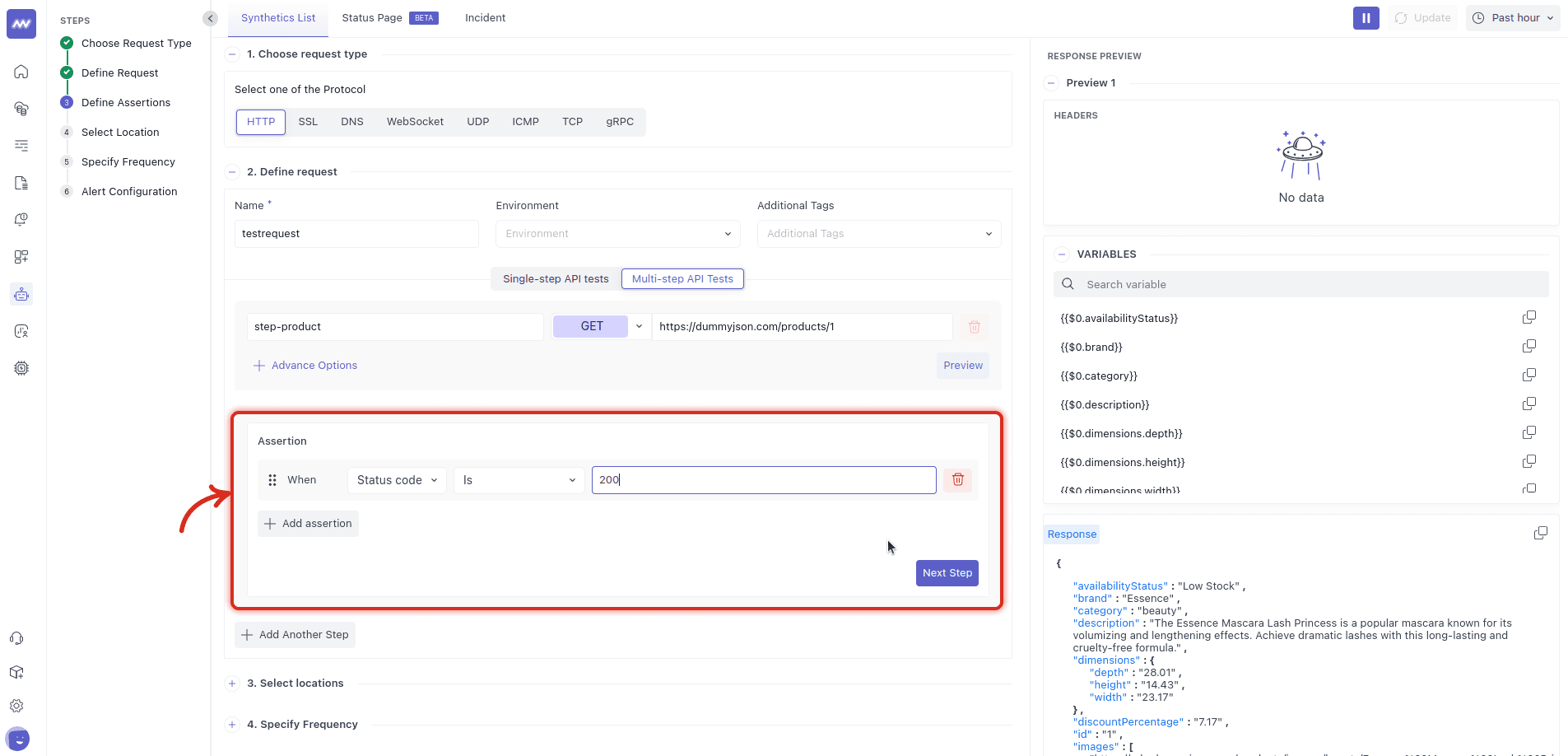The height and width of the screenshot is (756, 1568).
Task: Switch to Multi-step API Tests mode
Action: (x=682, y=278)
